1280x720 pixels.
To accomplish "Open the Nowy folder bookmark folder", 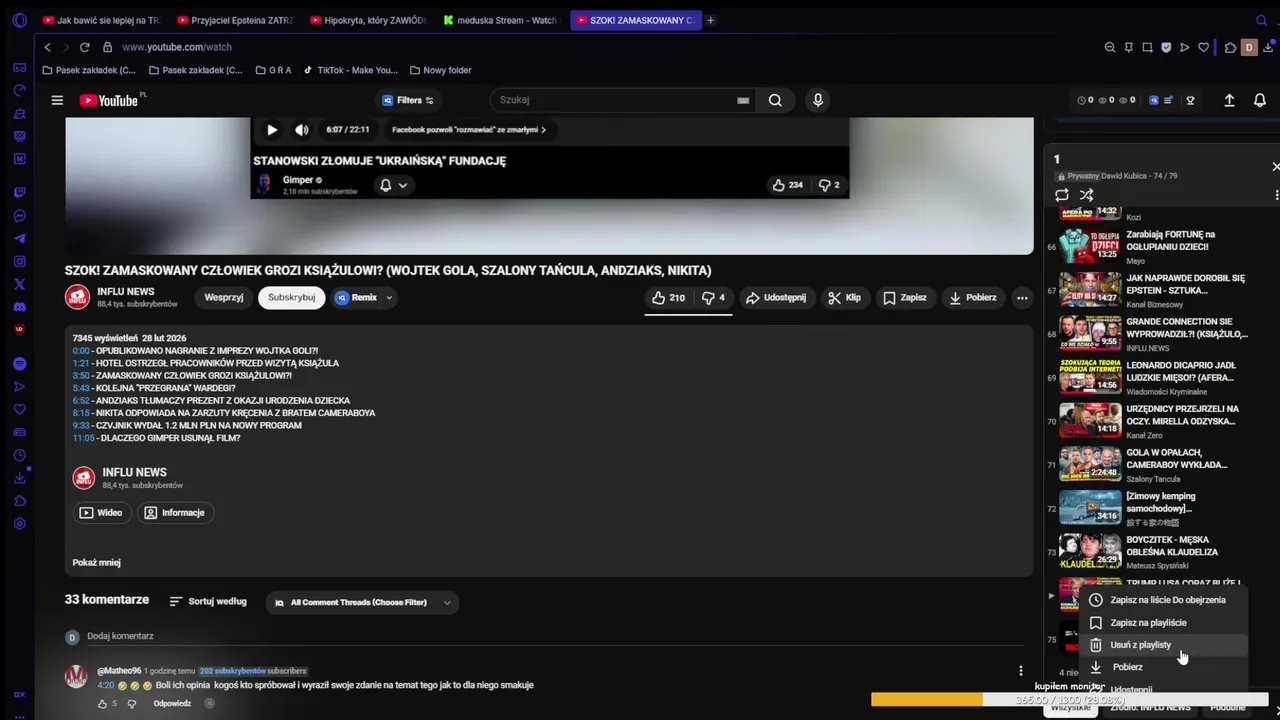I will (440, 70).
